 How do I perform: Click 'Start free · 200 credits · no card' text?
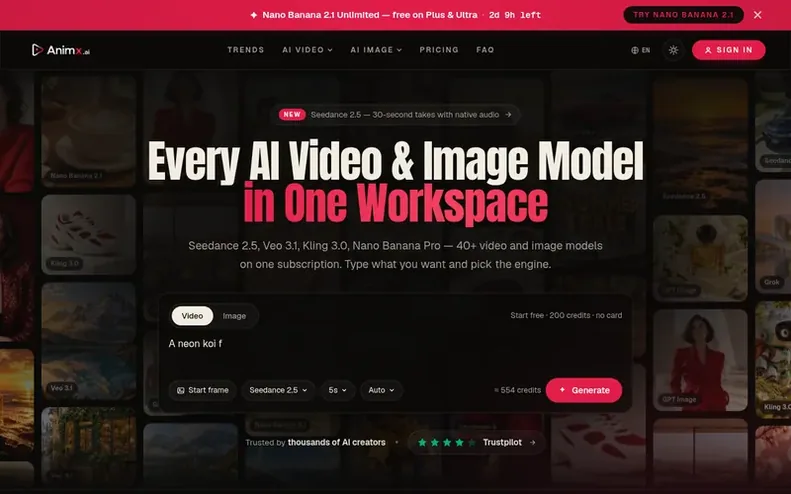point(566,315)
